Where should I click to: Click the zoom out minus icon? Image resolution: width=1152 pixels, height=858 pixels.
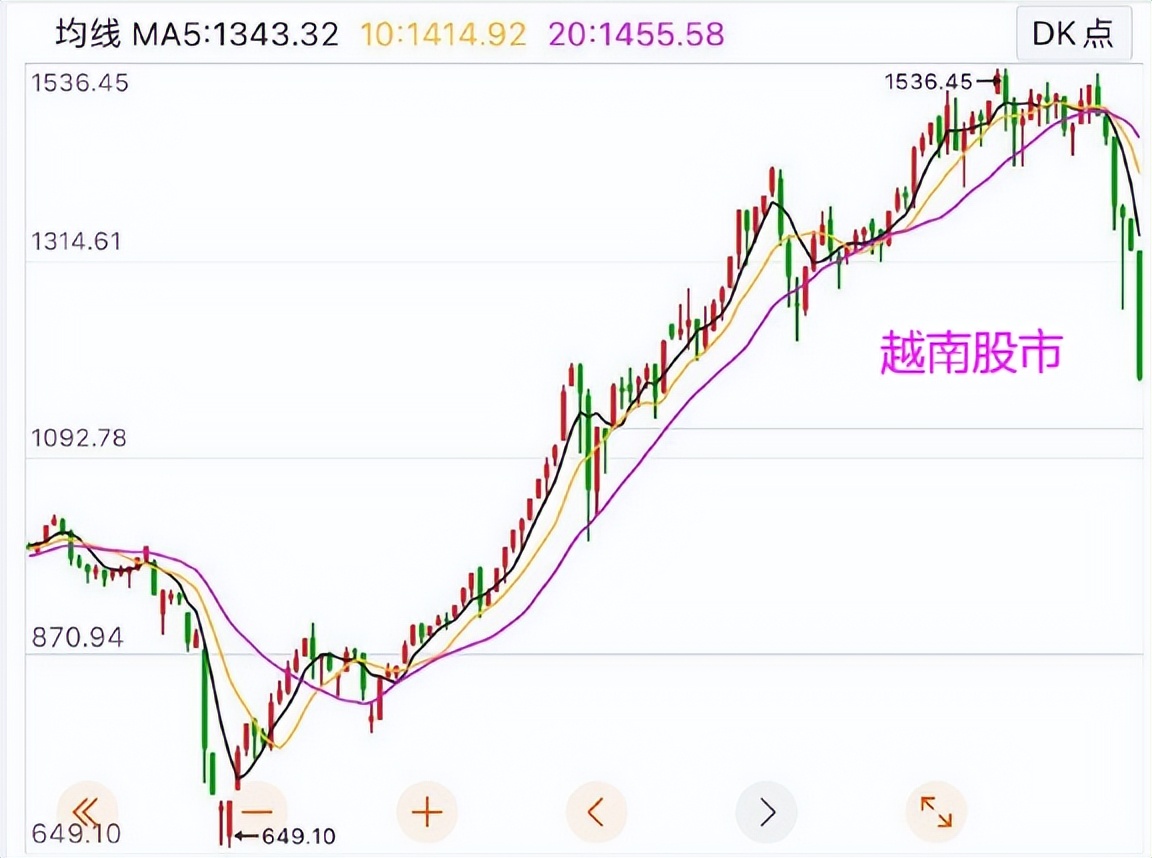pos(256,812)
